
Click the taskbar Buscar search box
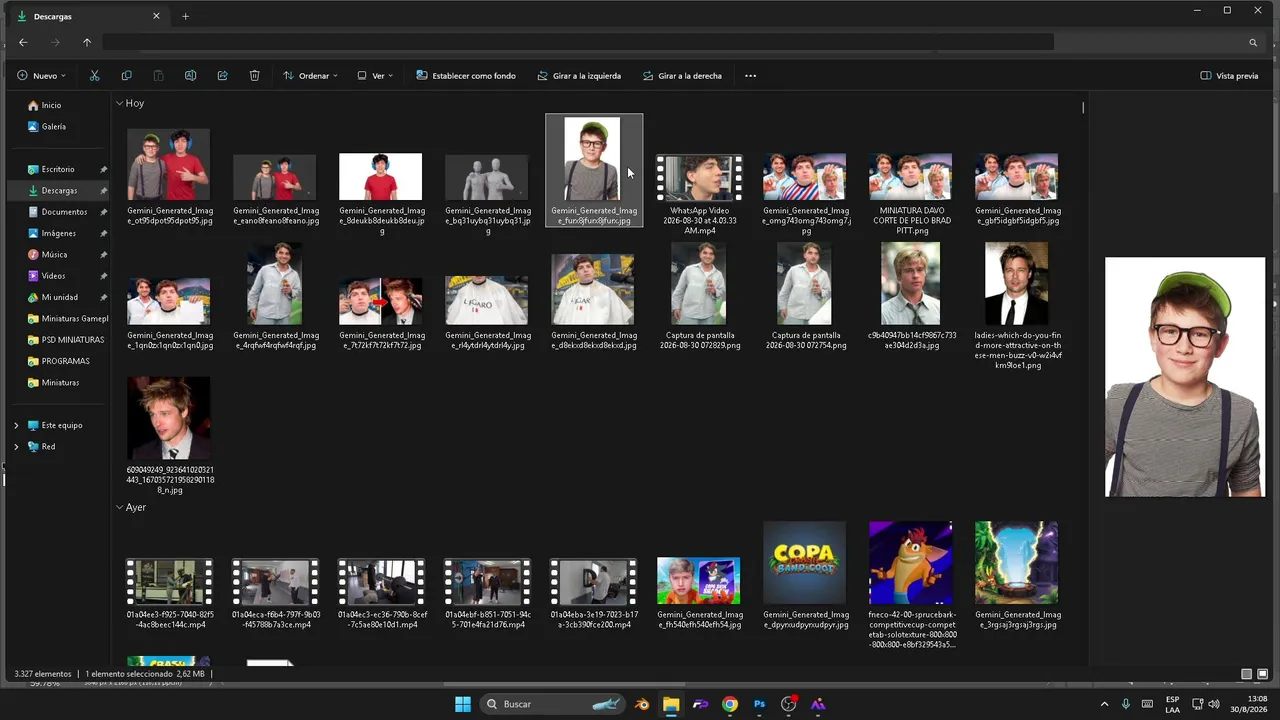552,704
